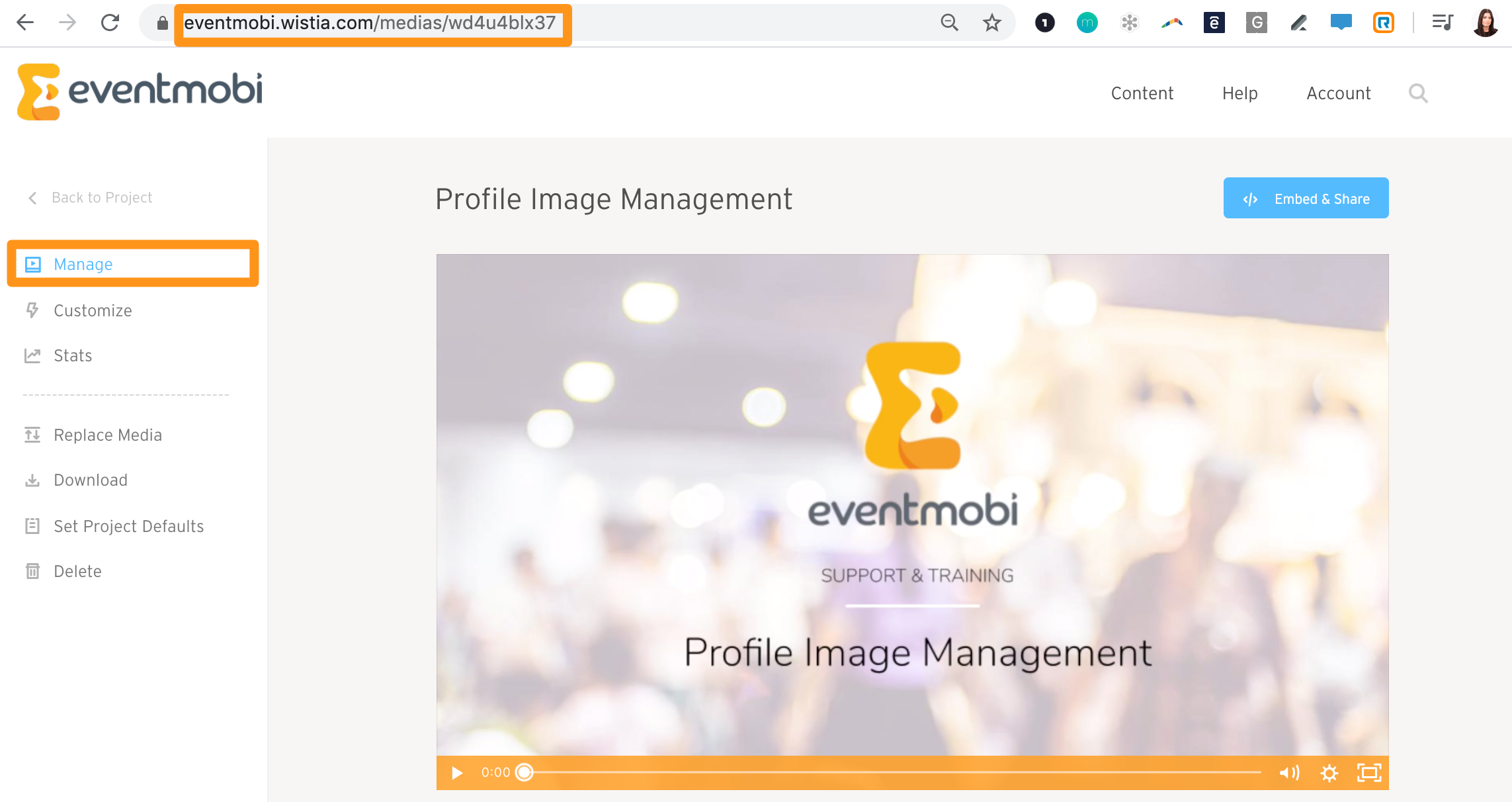The image size is (1512, 802).
Task: Click the teal m extension icon
Action: [x=1087, y=23]
